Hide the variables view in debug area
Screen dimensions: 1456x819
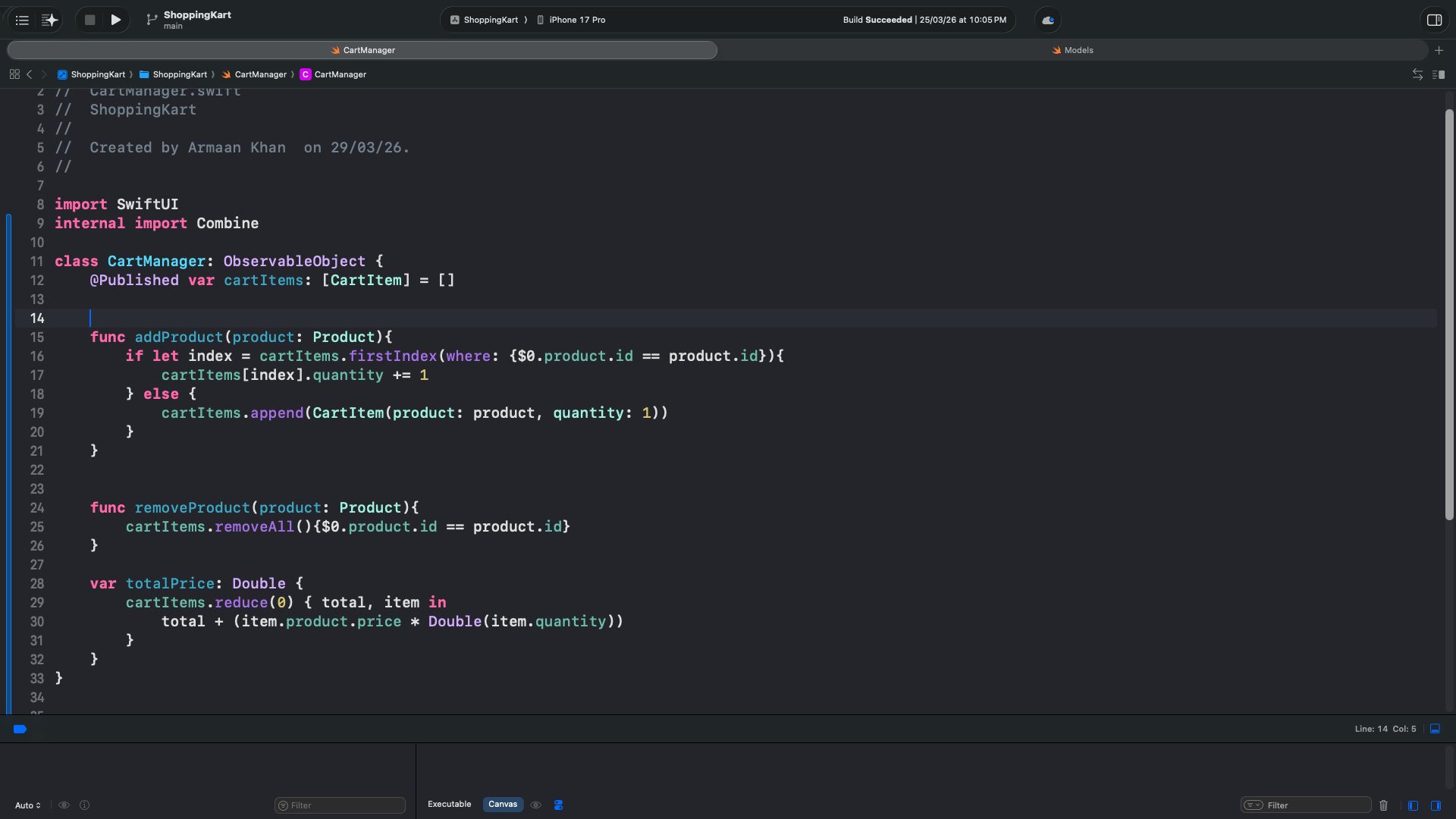pos(1413,805)
